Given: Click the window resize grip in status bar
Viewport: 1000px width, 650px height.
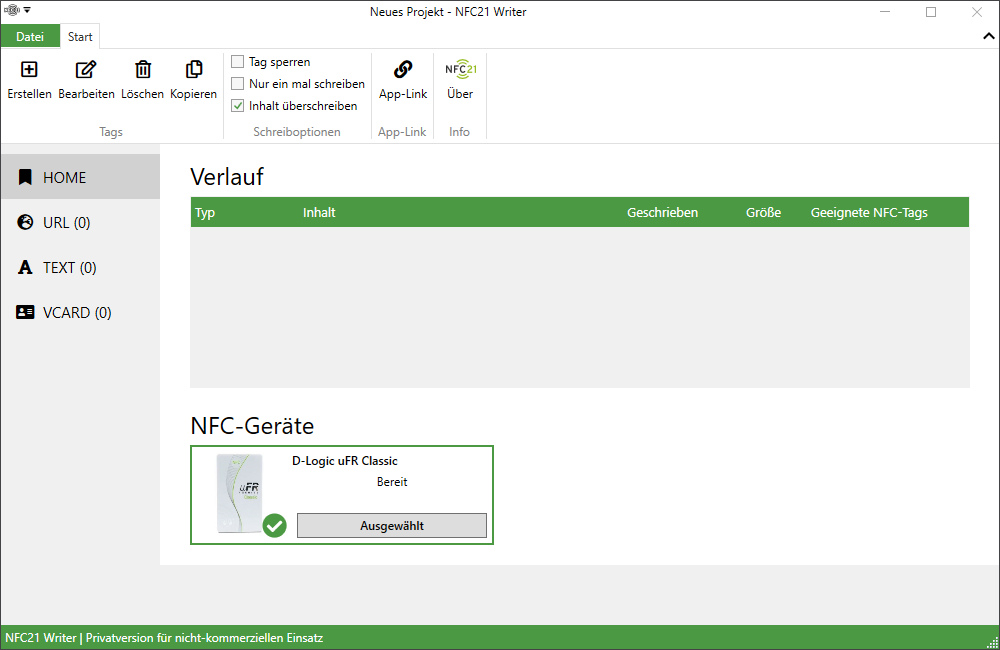Looking at the screenshot, I should 992,643.
